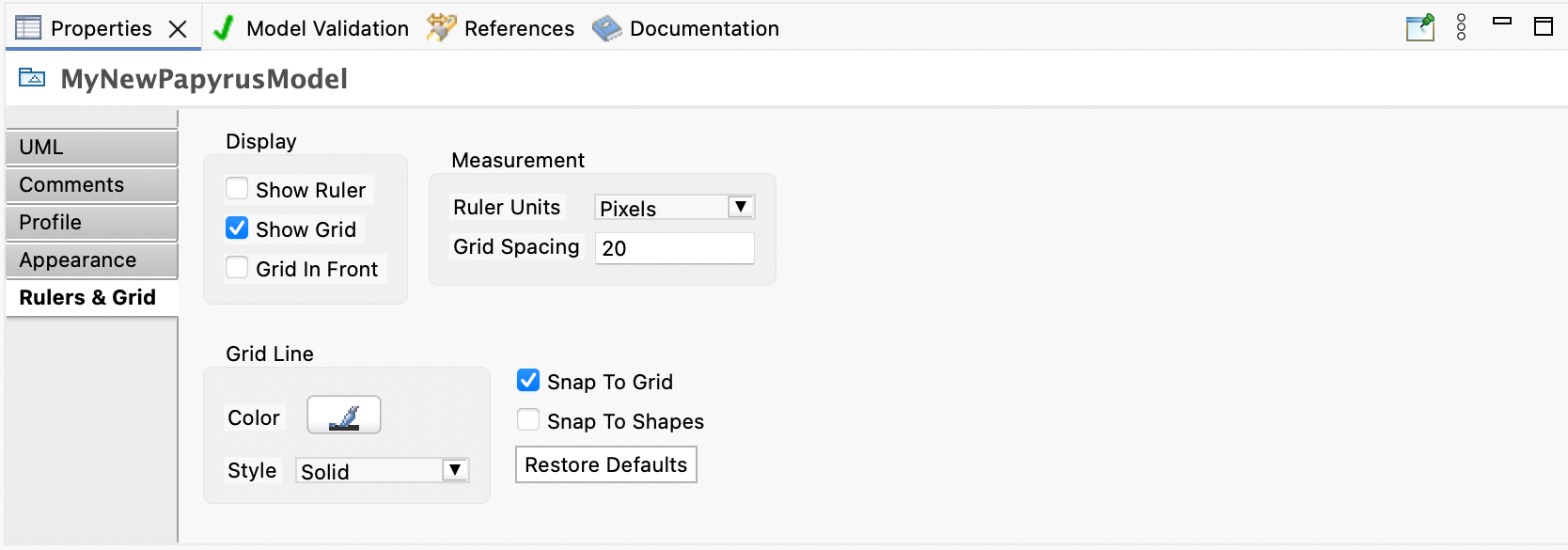Click the Documentation book icon
This screenshot has width=1568, height=550.
[606, 28]
